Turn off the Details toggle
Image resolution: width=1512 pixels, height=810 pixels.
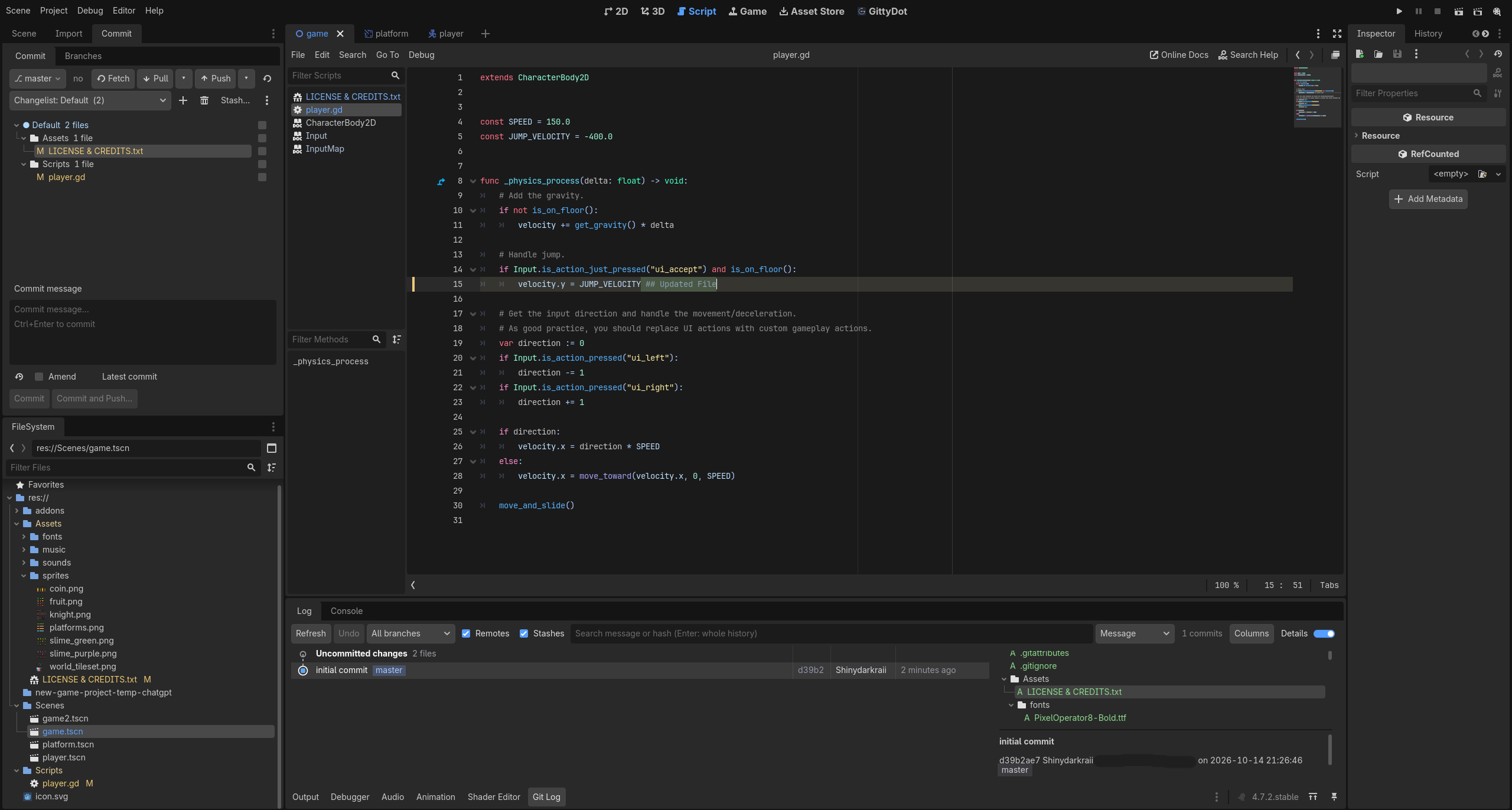click(x=1324, y=633)
